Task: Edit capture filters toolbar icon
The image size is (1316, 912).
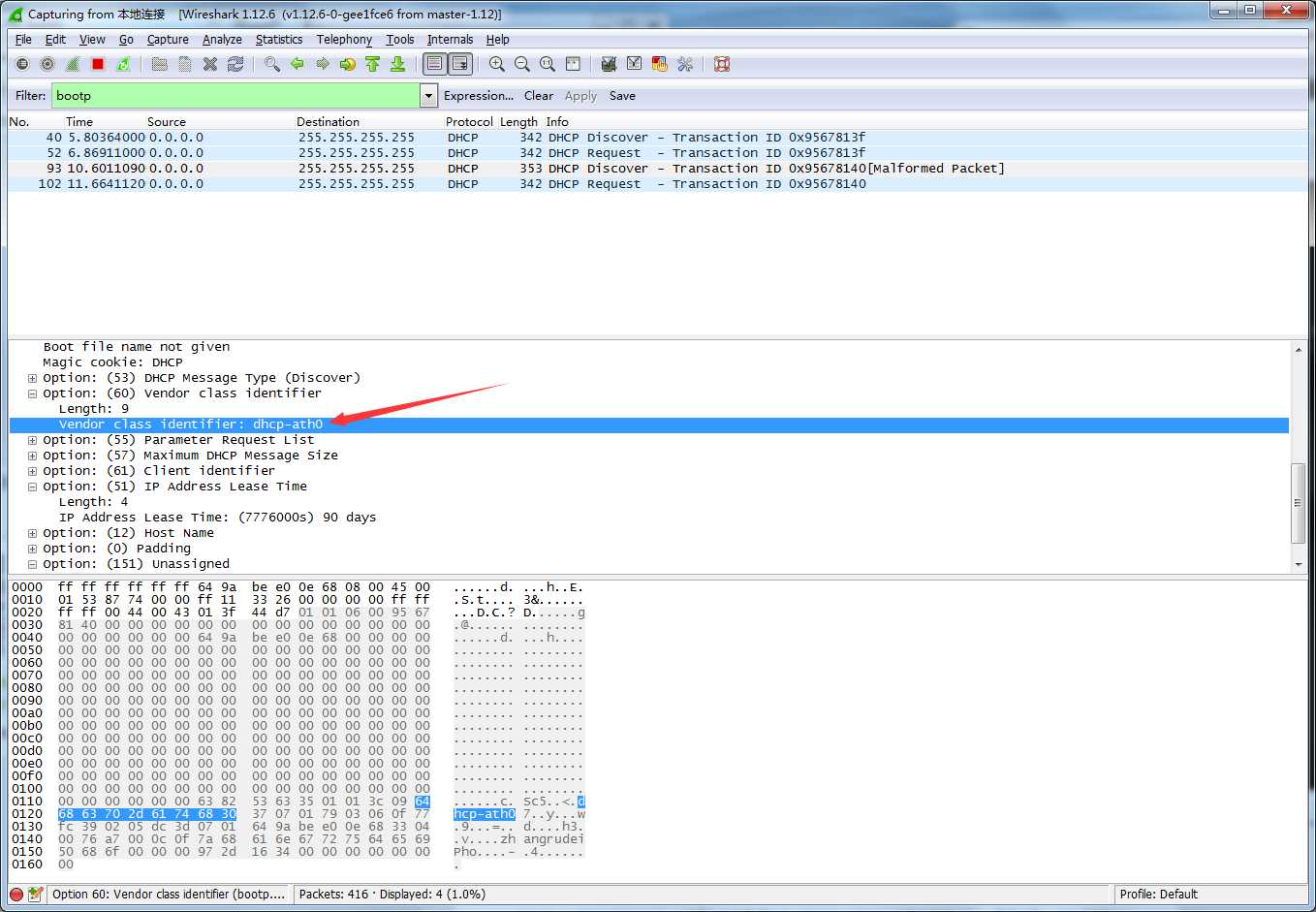Action: pos(609,64)
